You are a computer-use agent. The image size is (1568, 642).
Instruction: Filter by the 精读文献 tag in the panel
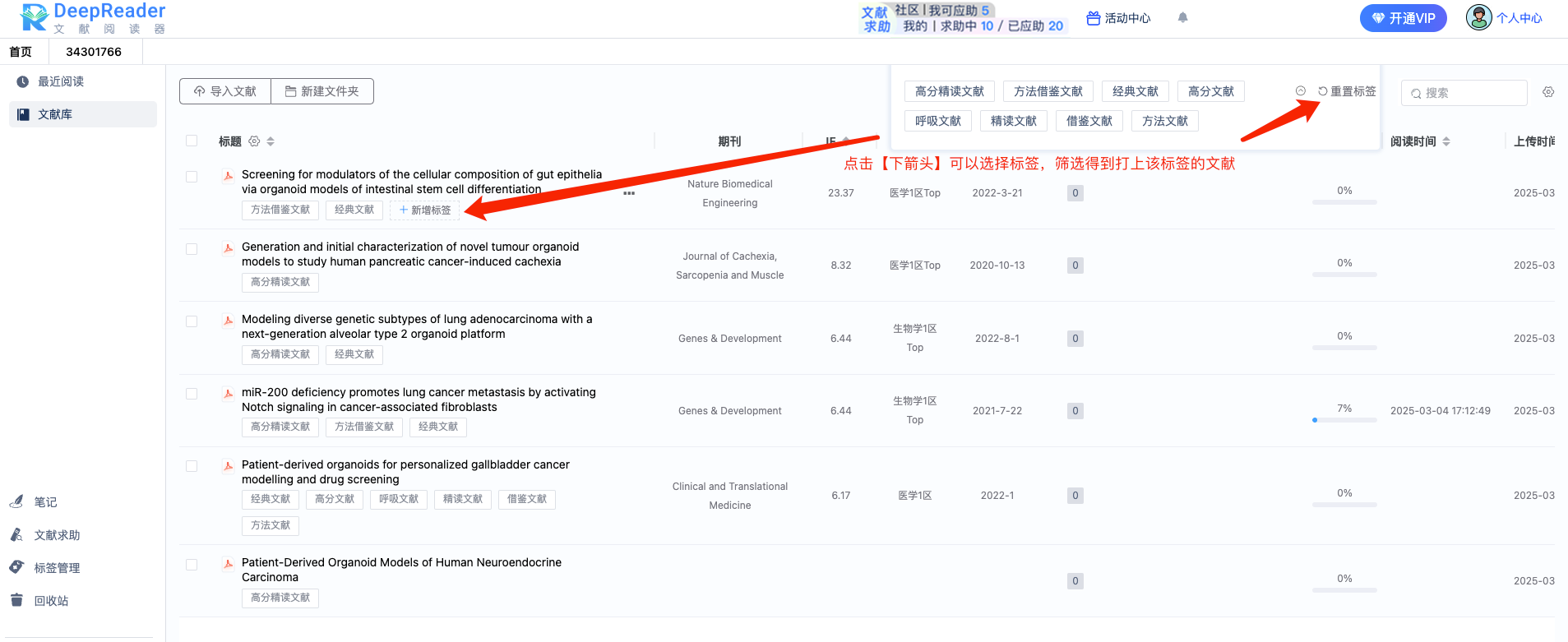(1014, 121)
